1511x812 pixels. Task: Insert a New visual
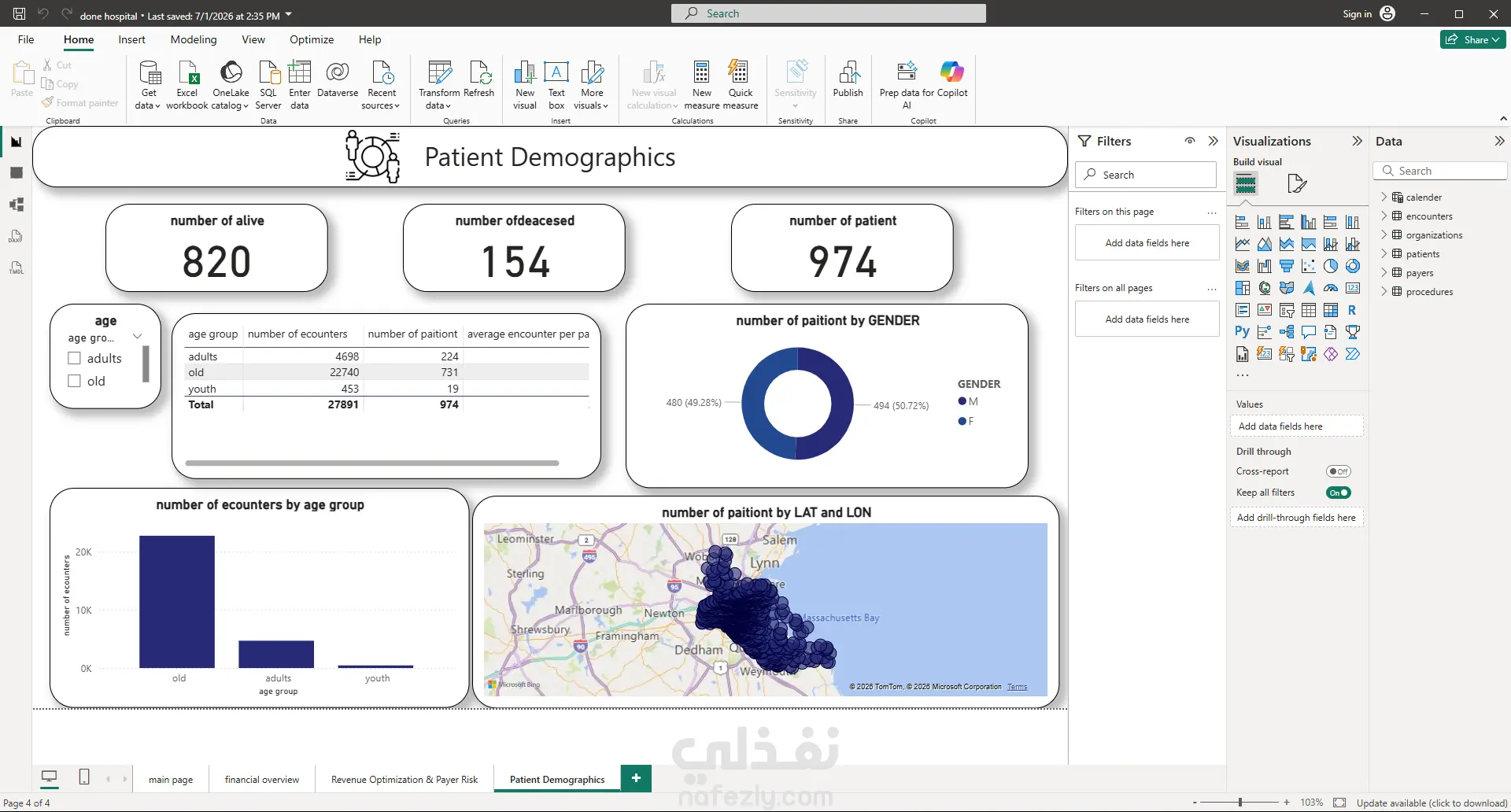click(x=525, y=85)
